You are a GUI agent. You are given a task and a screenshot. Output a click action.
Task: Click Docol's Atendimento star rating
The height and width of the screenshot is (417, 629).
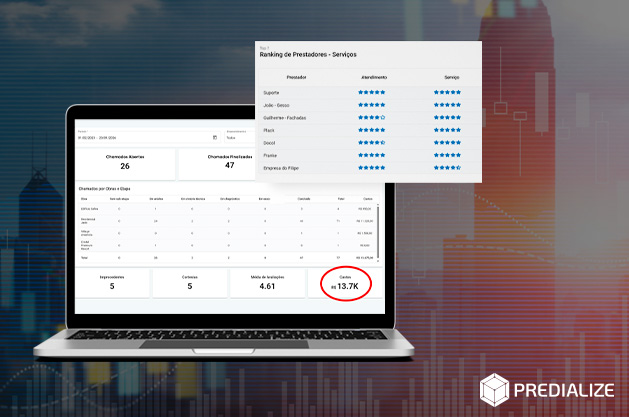371,143
